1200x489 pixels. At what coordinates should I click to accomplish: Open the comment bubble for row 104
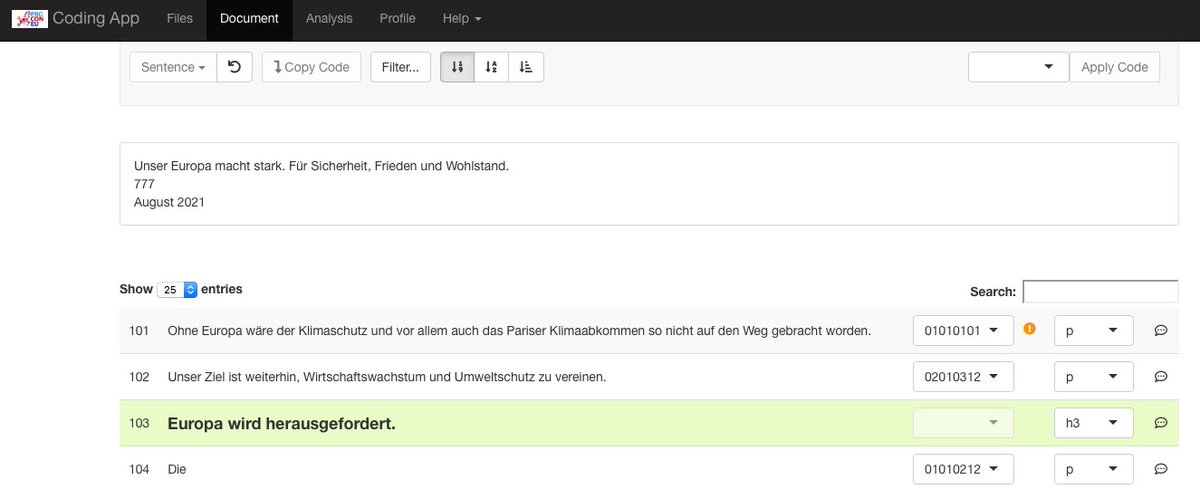coord(1161,469)
